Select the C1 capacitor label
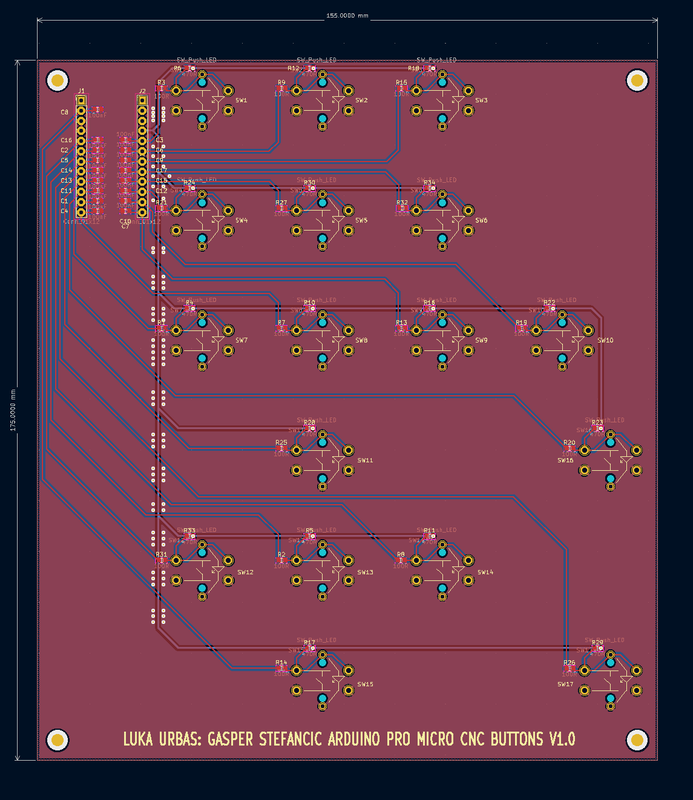Image resolution: width=693 pixels, height=800 pixels. (x=64, y=201)
